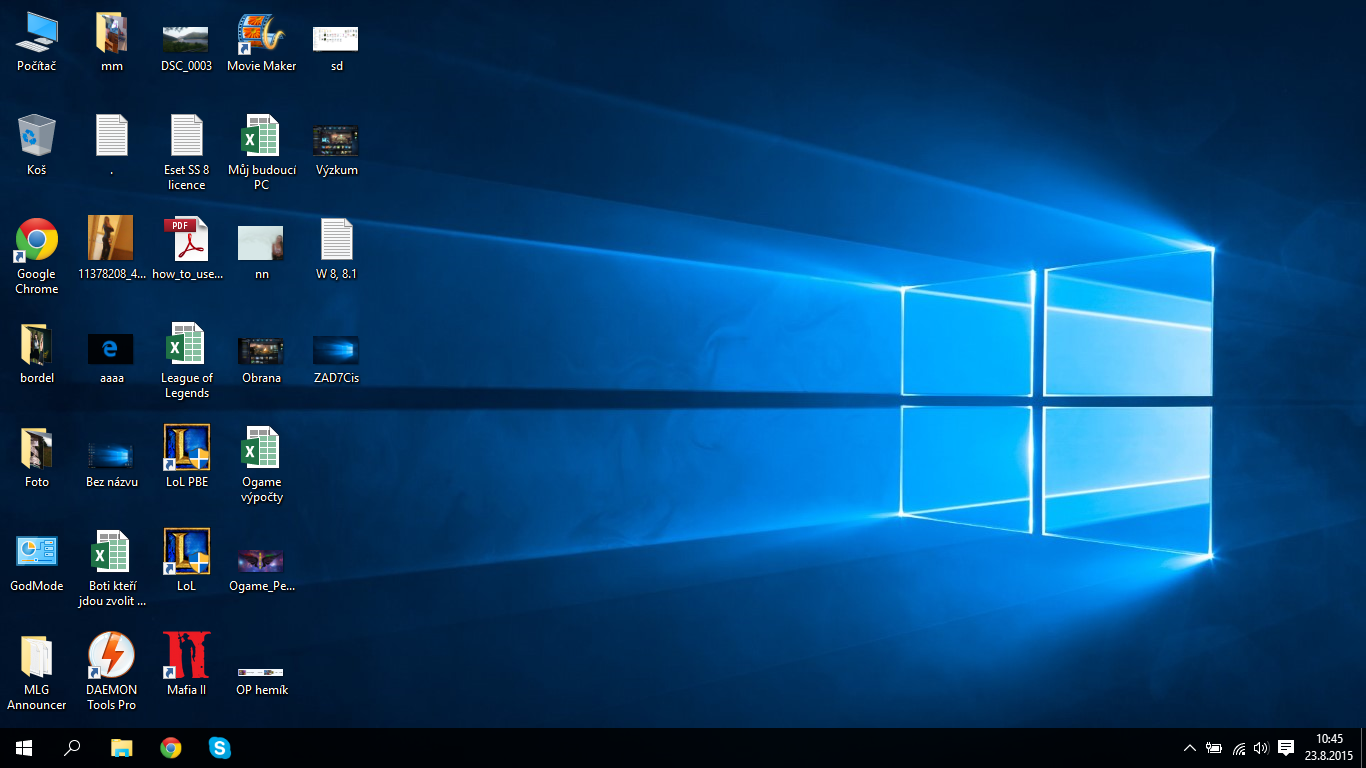Viewport: 1366px width, 768px height.
Task: Click the Koš recycle bin icon
Action: point(37,136)
